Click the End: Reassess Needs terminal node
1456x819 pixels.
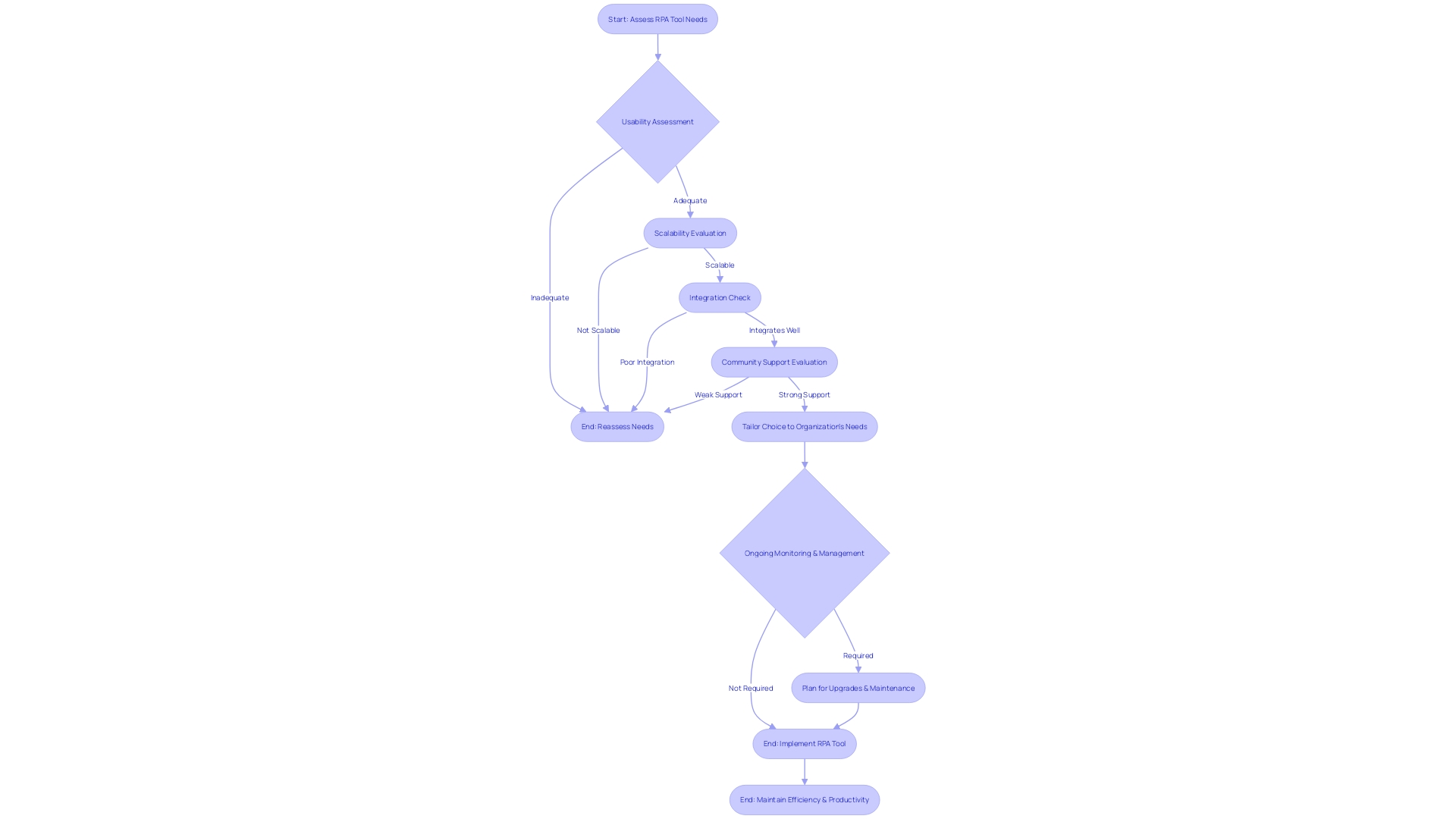click(x=617, y=426)
